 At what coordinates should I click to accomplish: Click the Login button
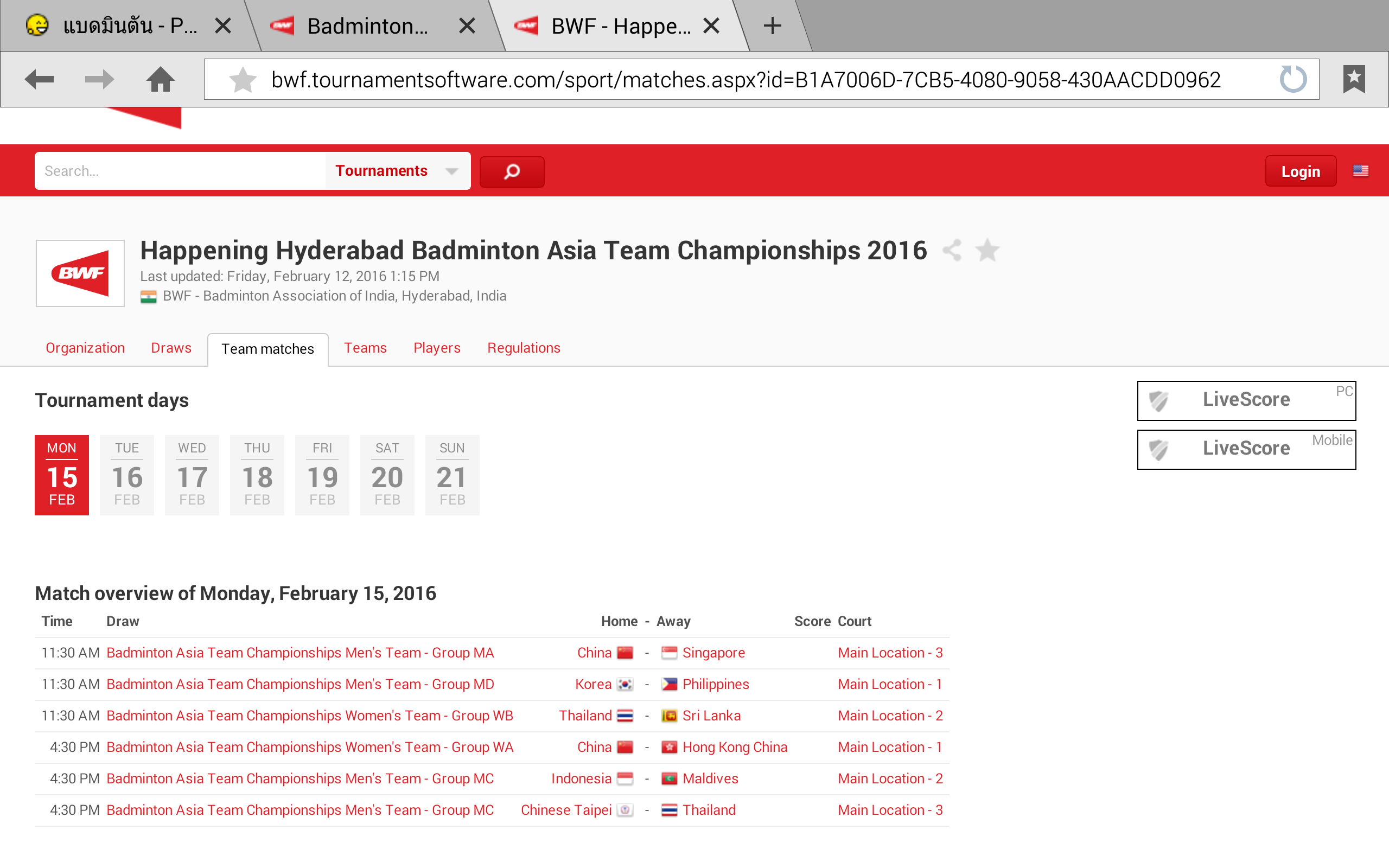1300,171
